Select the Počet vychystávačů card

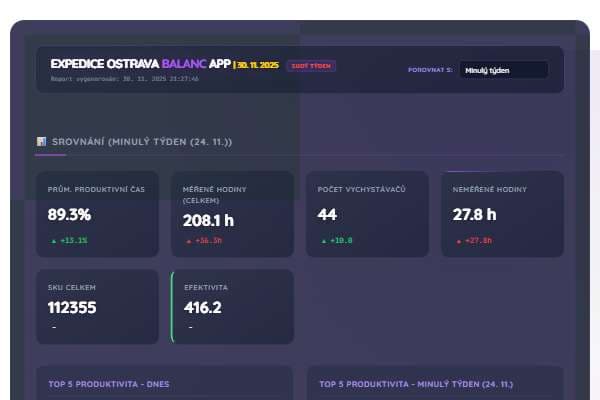[367, 214]
